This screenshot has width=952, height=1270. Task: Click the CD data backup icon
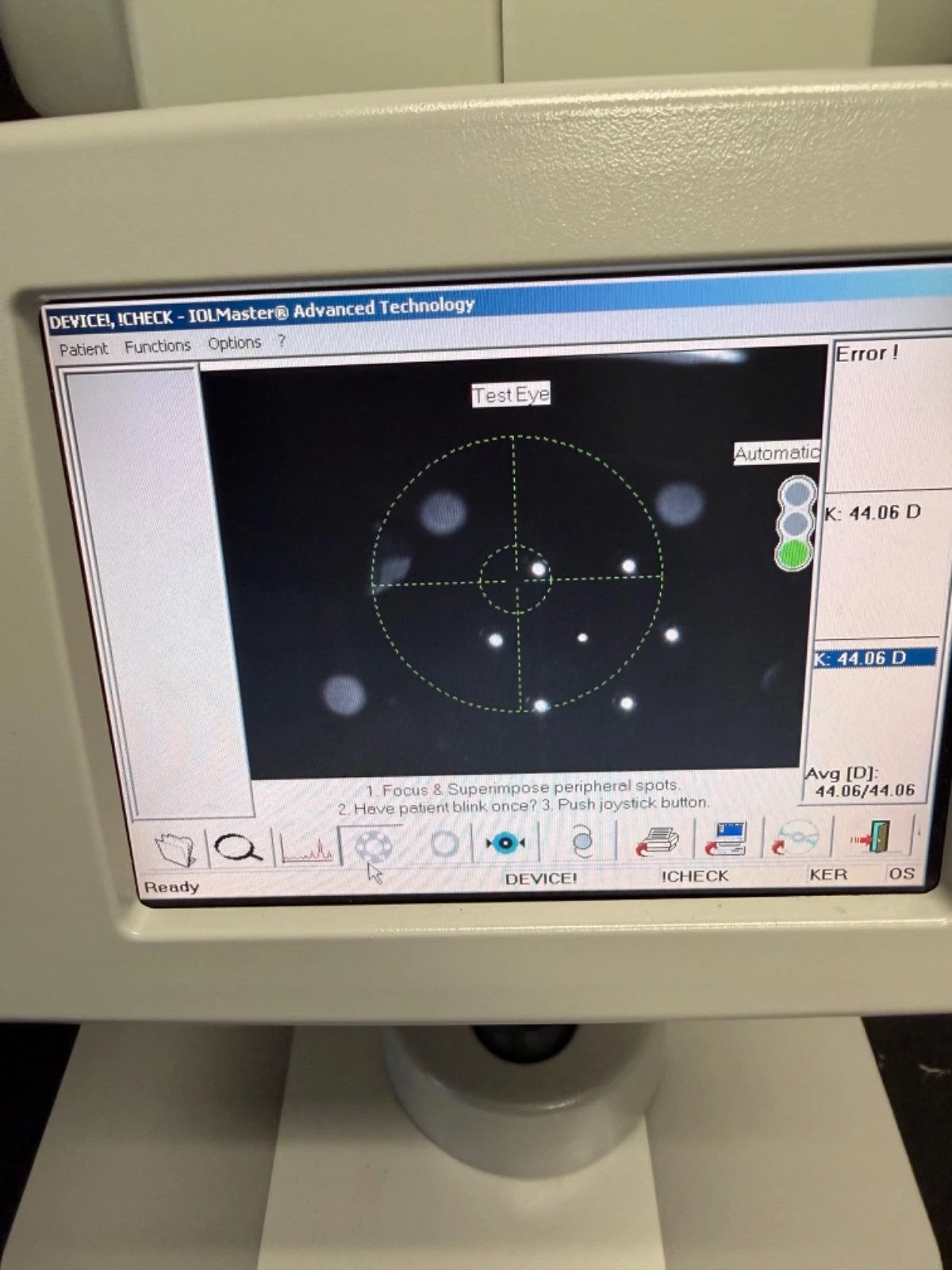pyautogui.click(x=797, y=837)
